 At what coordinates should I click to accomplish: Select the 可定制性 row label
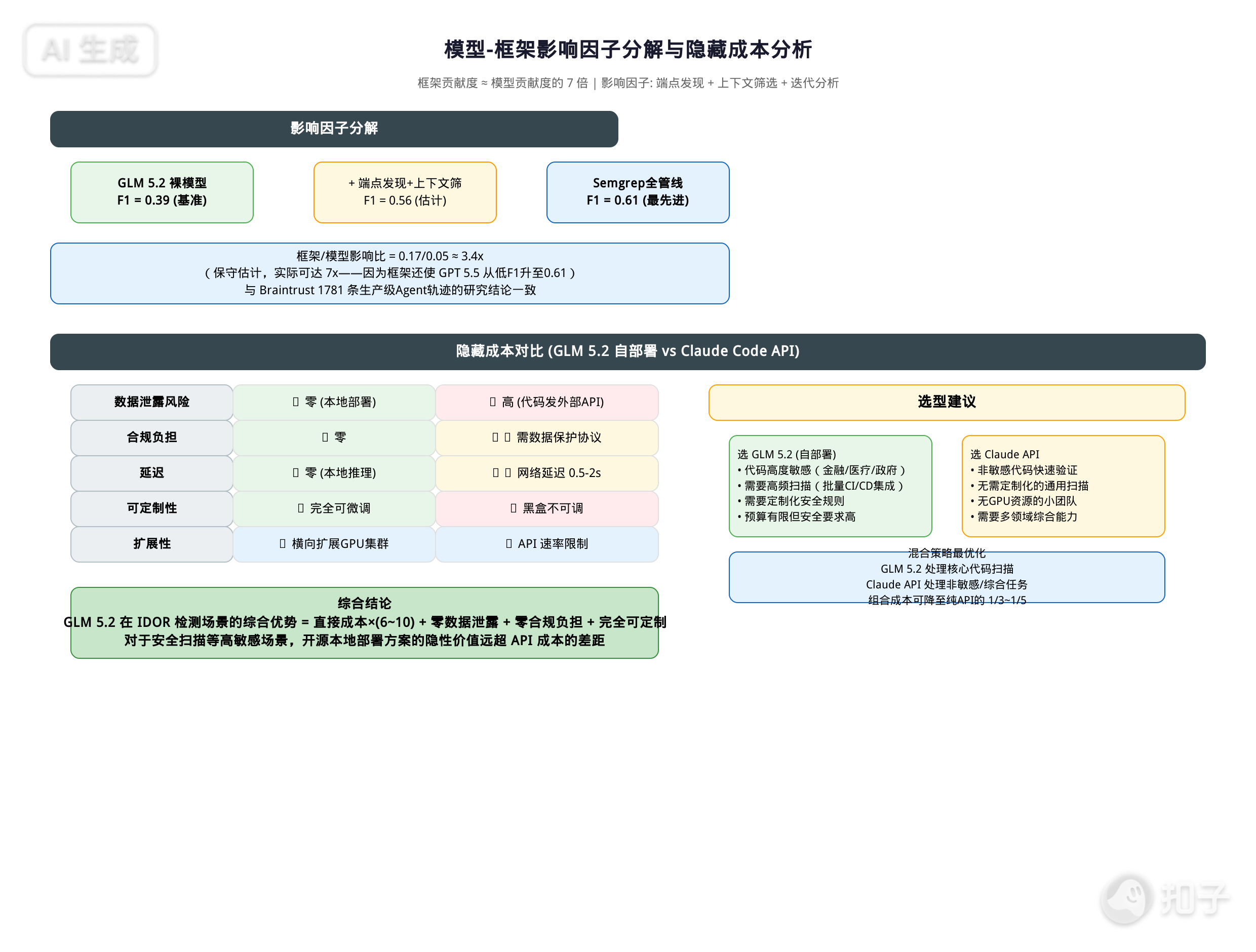pos(151,508)
